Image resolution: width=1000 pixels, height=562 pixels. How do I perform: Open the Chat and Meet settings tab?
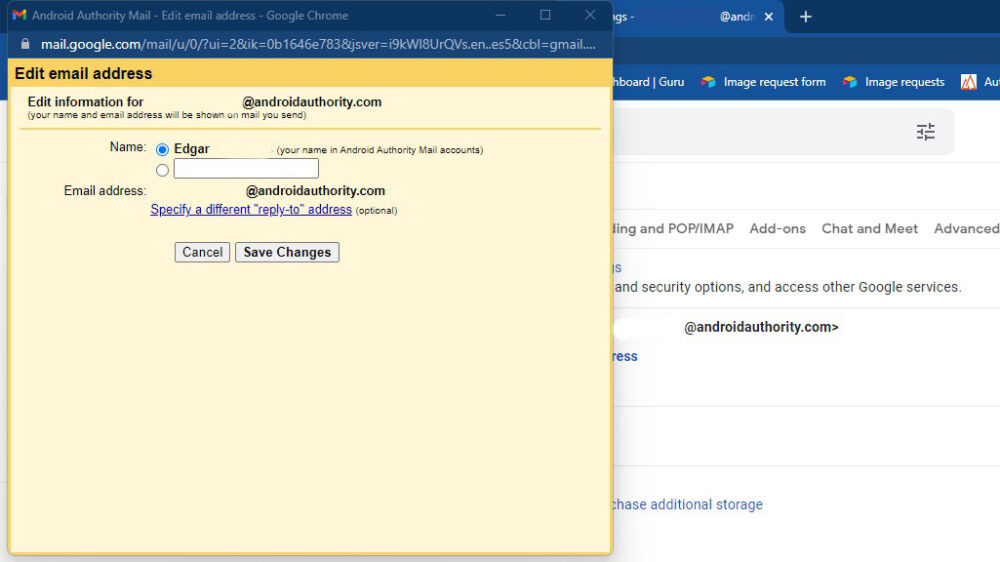[869, 229]
